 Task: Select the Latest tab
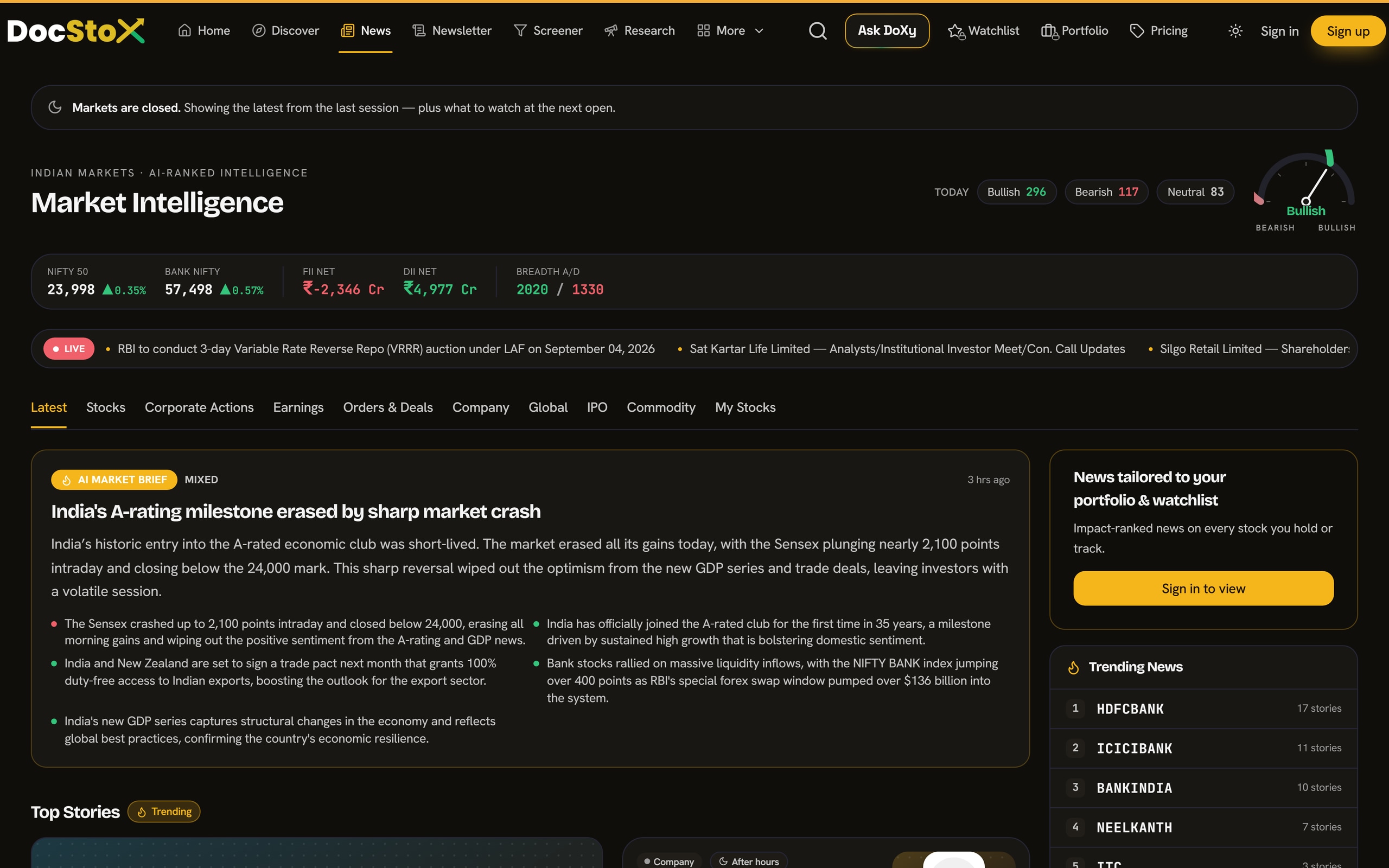[x=49, y=407]
